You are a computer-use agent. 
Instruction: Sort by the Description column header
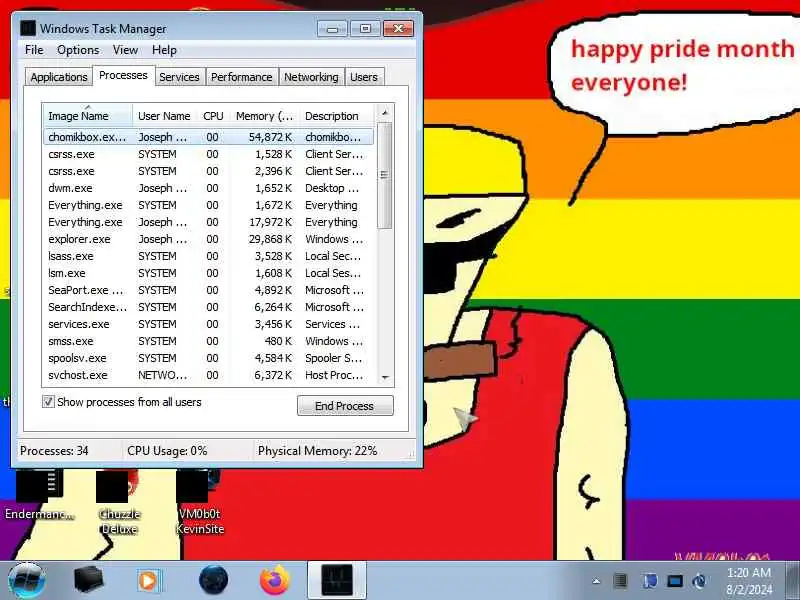(x=337, y=116)
